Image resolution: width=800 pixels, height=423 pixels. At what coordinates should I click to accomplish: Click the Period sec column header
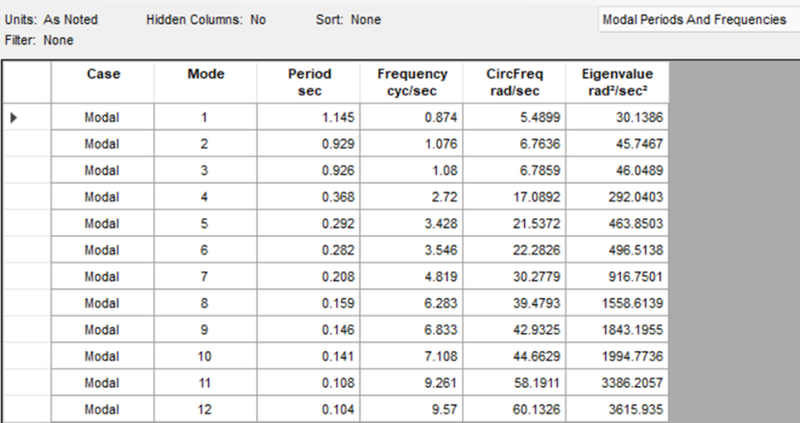point(309,82)
